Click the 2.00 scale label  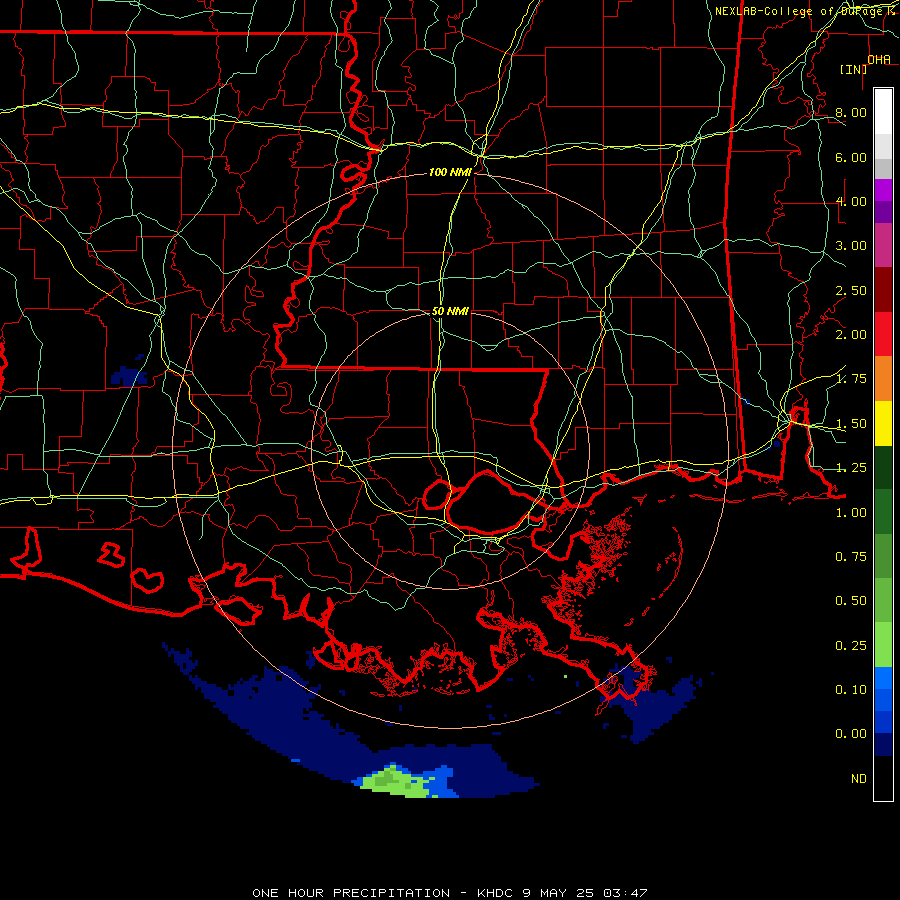click(851, 335)
